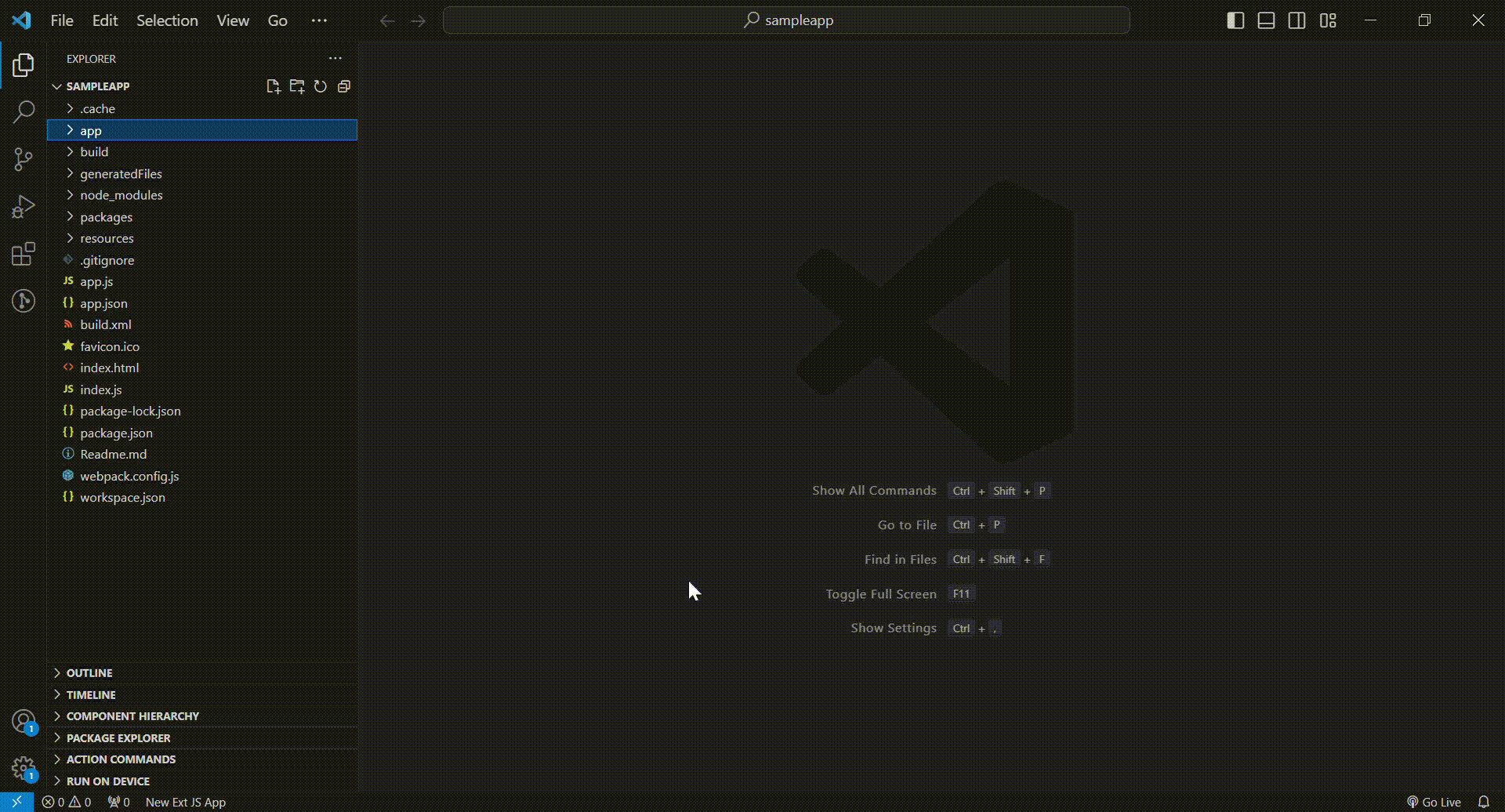
Task: Toggle the bottom panel visibility
Action: point(1266,20)
